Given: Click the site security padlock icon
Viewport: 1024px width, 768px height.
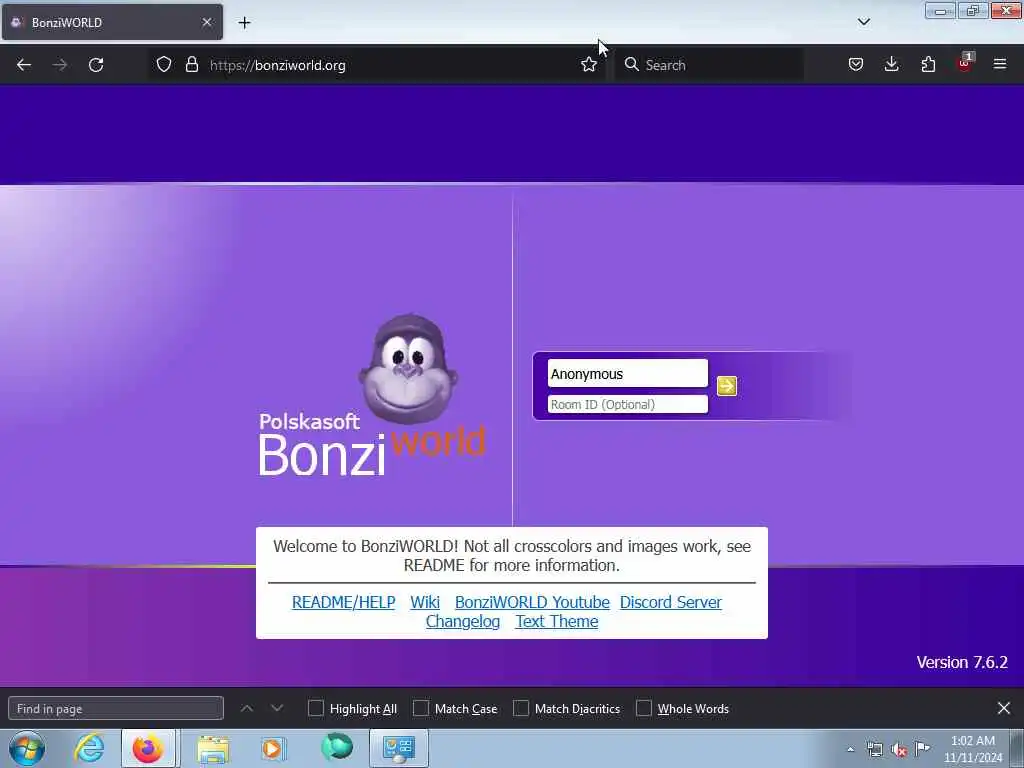Looking at the screenshot, I should (x=191, y=65).
